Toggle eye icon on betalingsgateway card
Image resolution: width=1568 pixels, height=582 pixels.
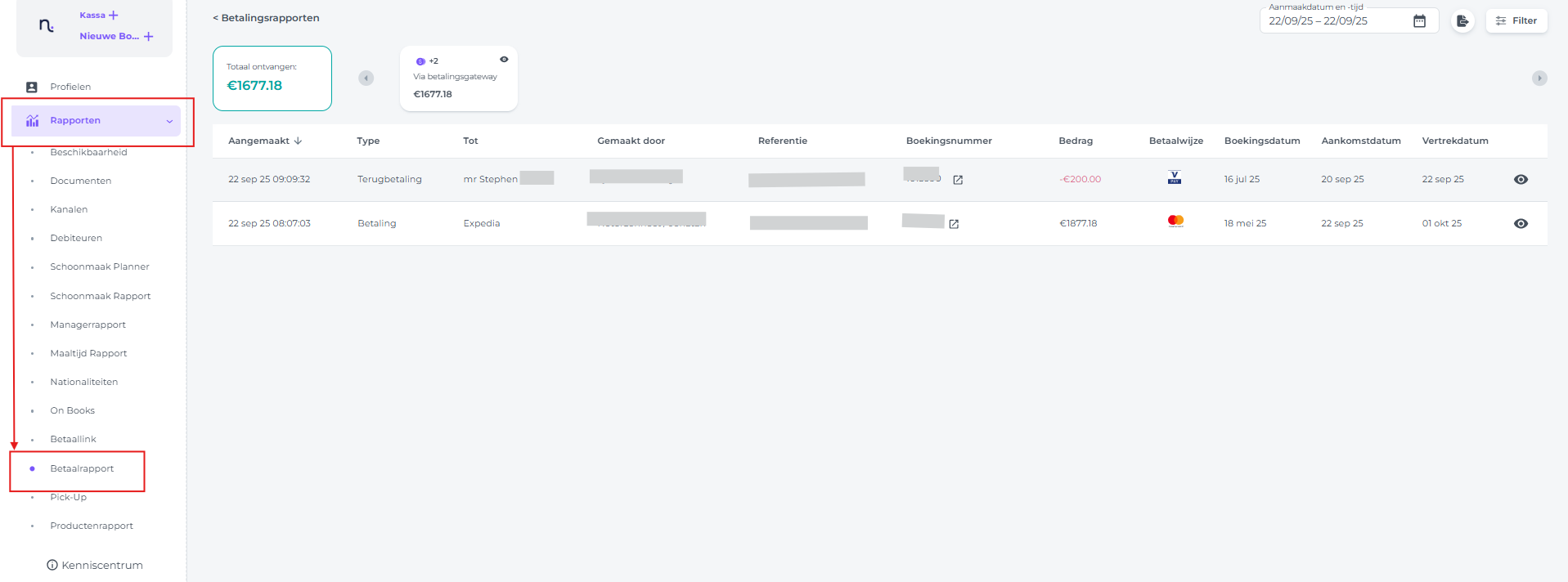(x=504, y=60)
